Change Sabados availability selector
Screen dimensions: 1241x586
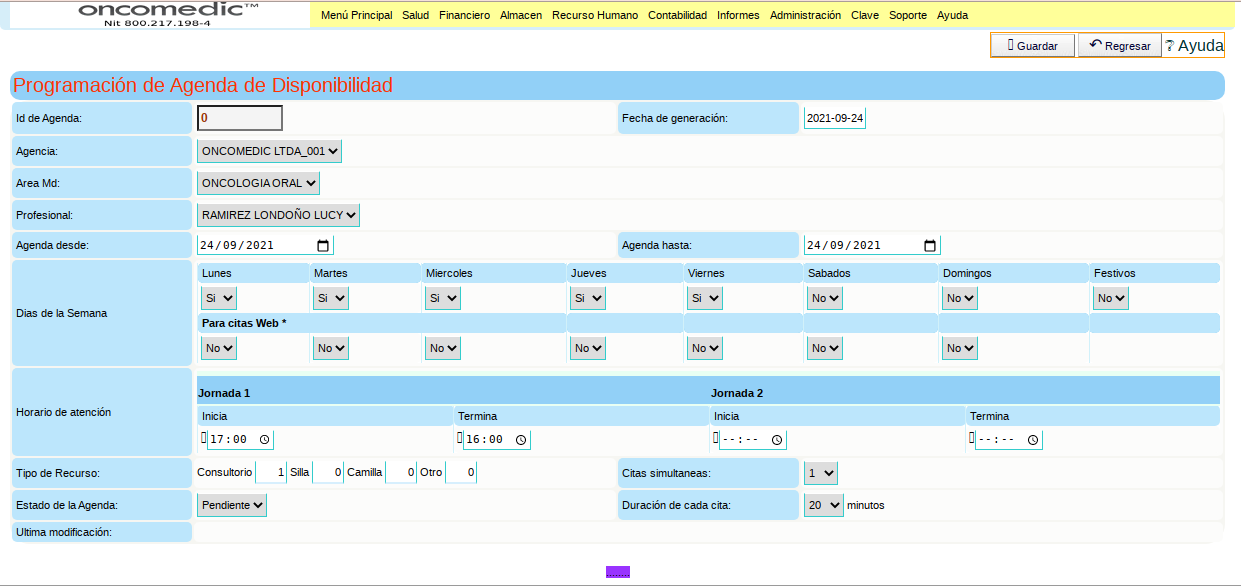tap(825, 298)
